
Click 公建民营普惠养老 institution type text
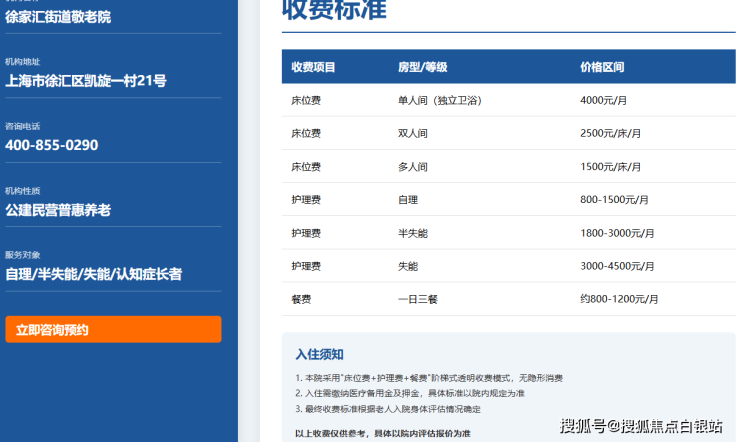(58, 210)
